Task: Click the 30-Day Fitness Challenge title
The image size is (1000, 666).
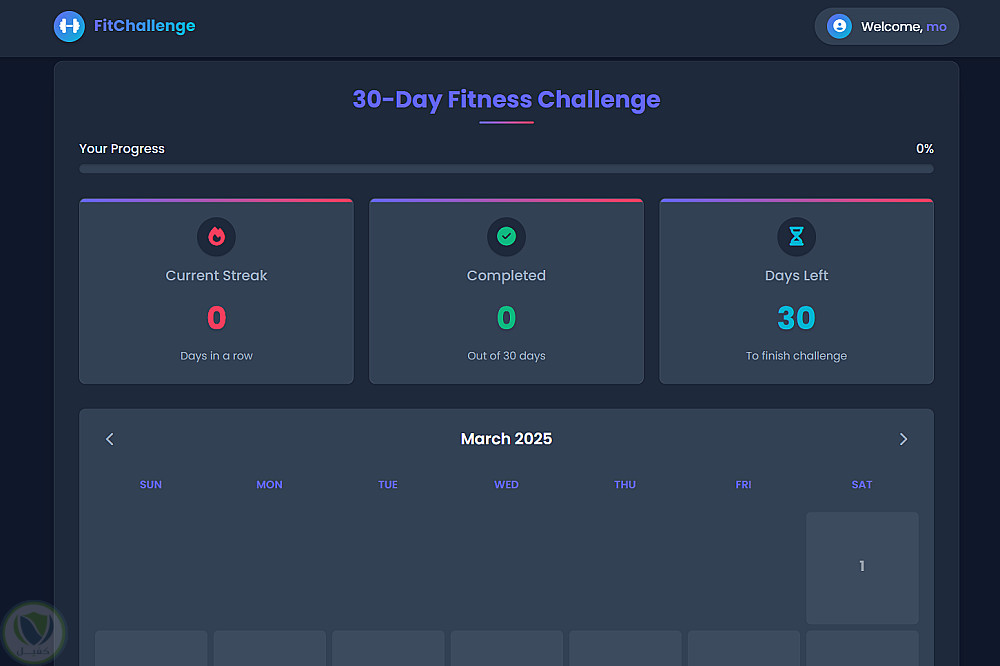Action: tap(506, 100)
